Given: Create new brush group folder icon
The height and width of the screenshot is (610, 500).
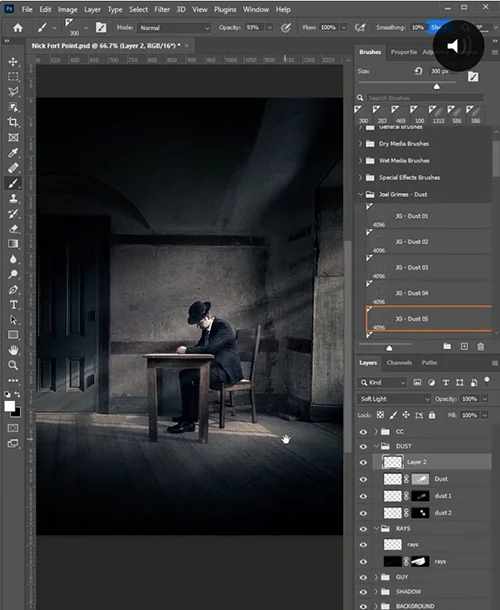Looking at the screenshot, I should (x=447, y=346).
